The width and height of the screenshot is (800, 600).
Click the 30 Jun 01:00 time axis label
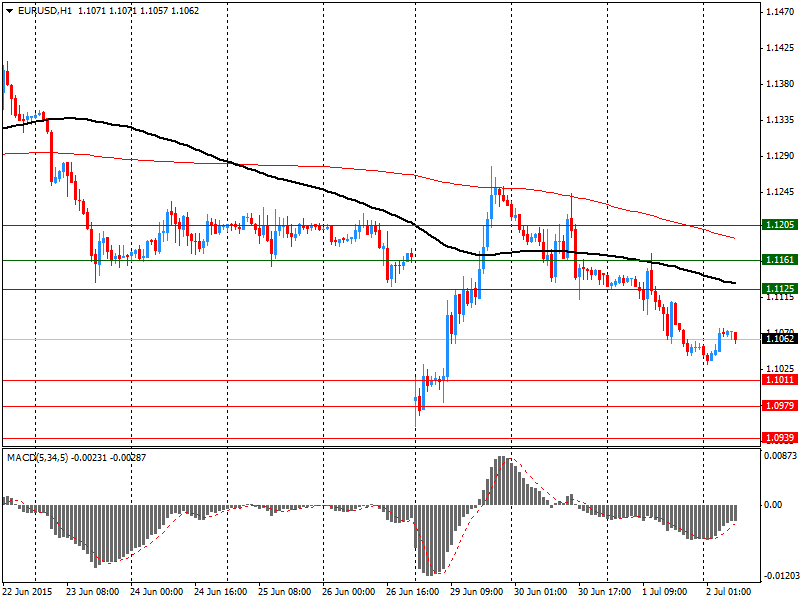(541, 592)
